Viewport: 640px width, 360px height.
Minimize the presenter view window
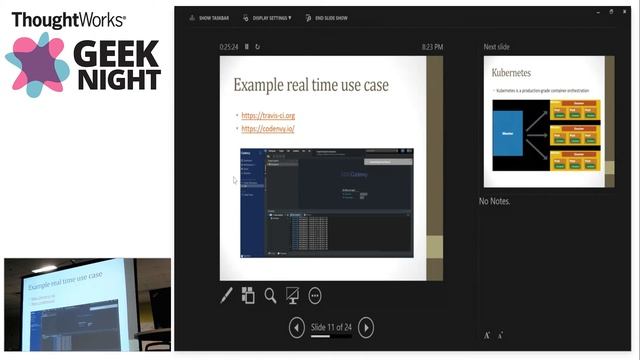(598, 12)
